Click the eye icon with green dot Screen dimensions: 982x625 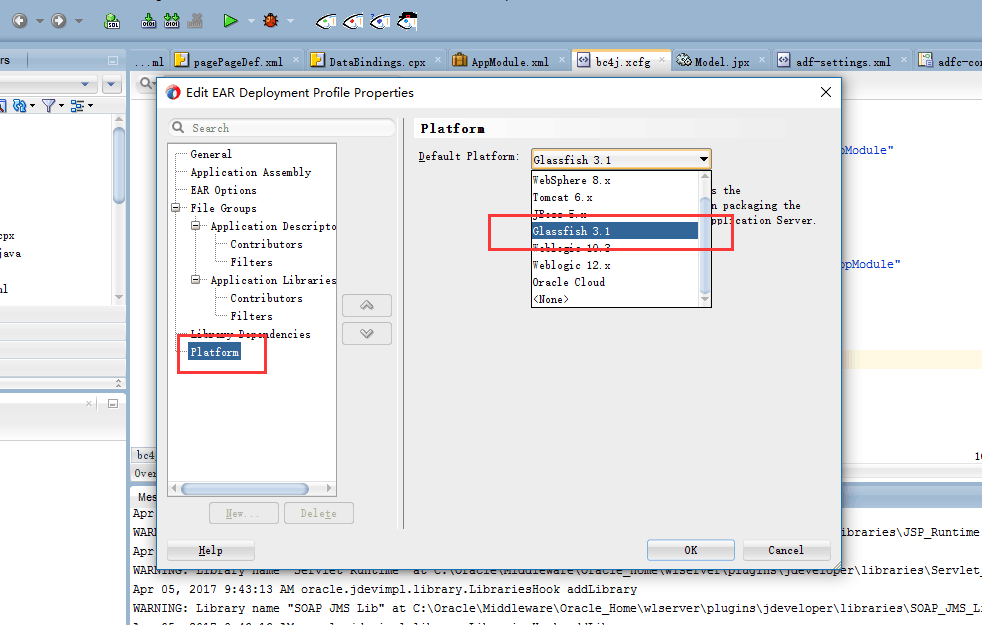(x=326, y=22)
